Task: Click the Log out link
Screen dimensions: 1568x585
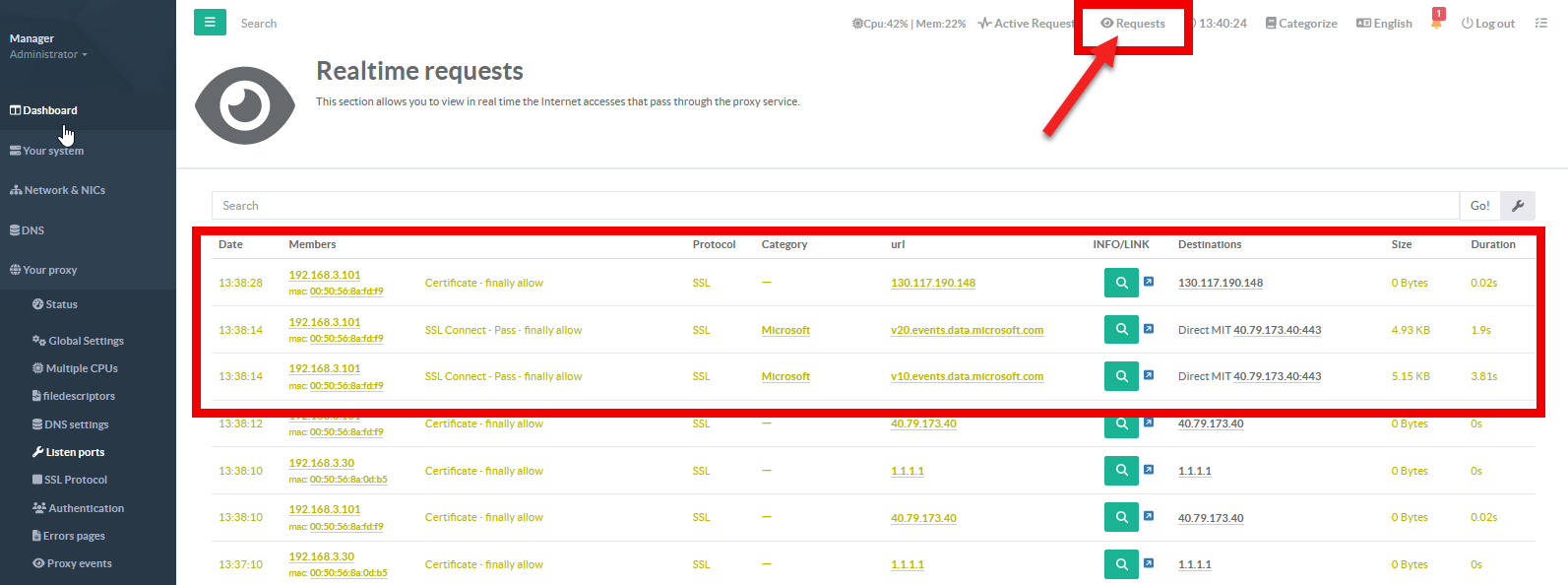Action: pyautogui.click(x=1488, y=24)
